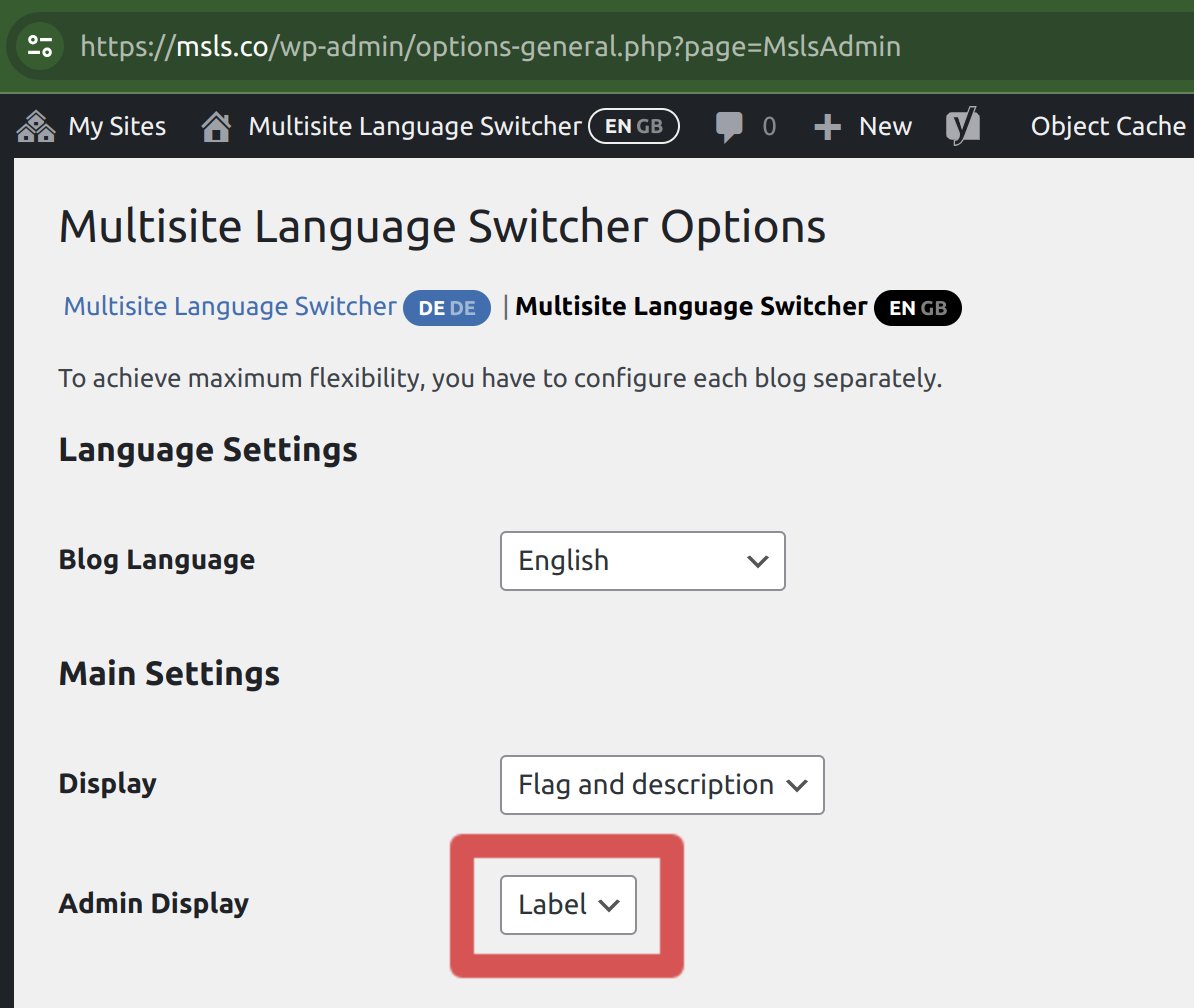The height and width of the screenshot is (1008, 1194).
Task: Click the black EN GB language badge
Action: click(x=918, y=308)
